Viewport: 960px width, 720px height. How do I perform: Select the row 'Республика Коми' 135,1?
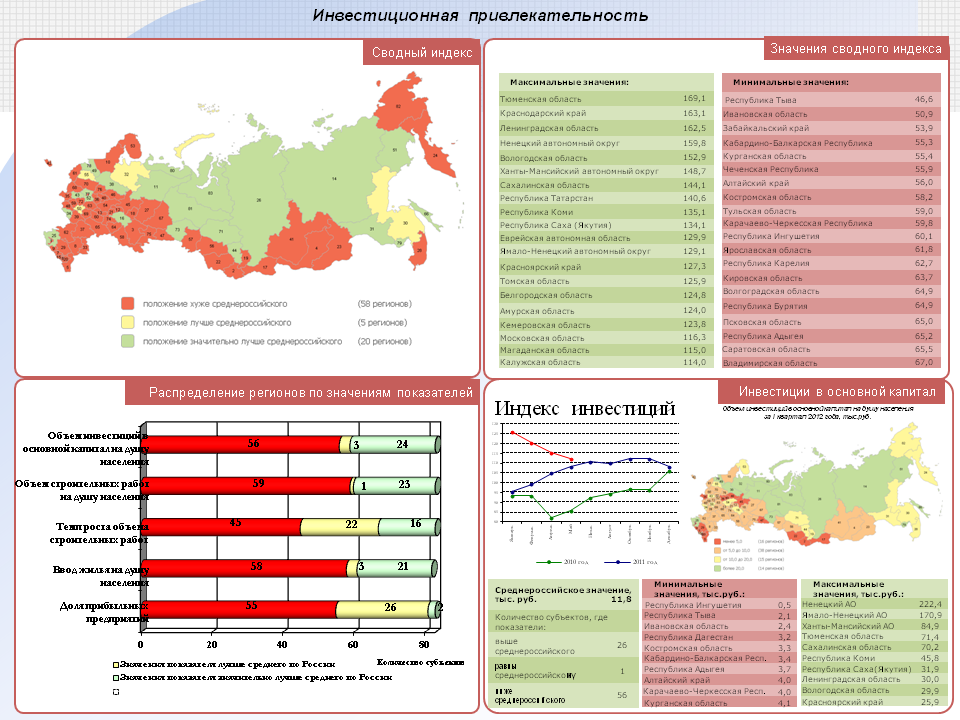click(606, 212)
